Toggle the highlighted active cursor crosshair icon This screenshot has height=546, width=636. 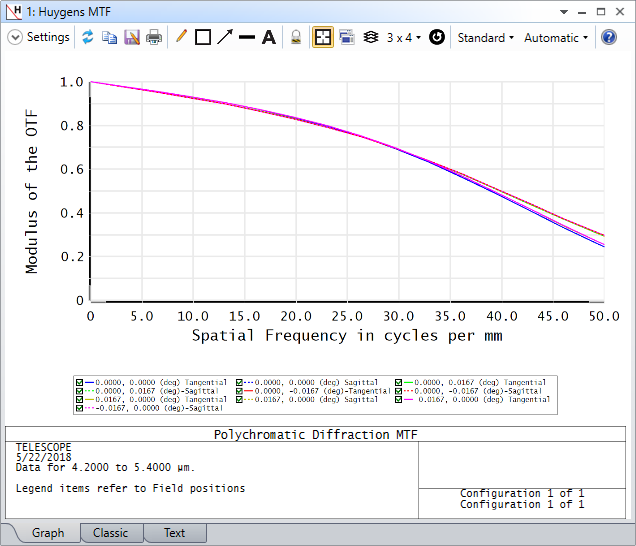[323, 37]
